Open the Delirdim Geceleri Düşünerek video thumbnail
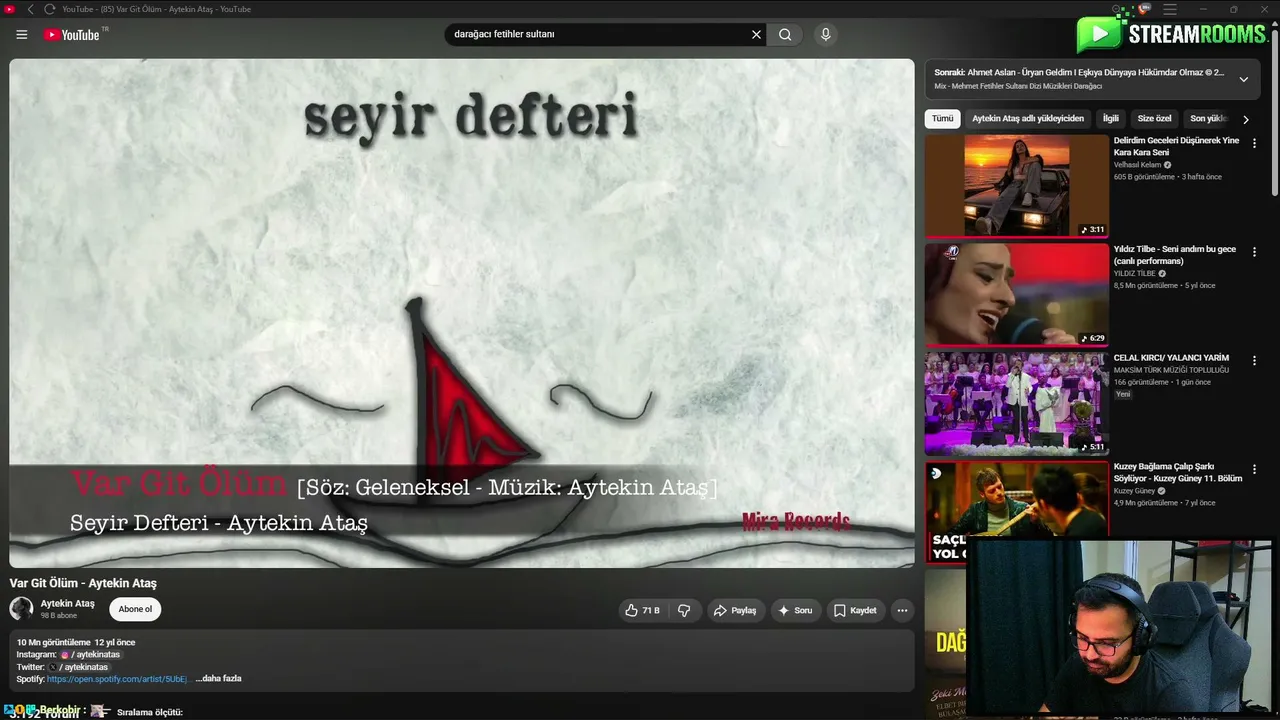 tap(1017, 186)
